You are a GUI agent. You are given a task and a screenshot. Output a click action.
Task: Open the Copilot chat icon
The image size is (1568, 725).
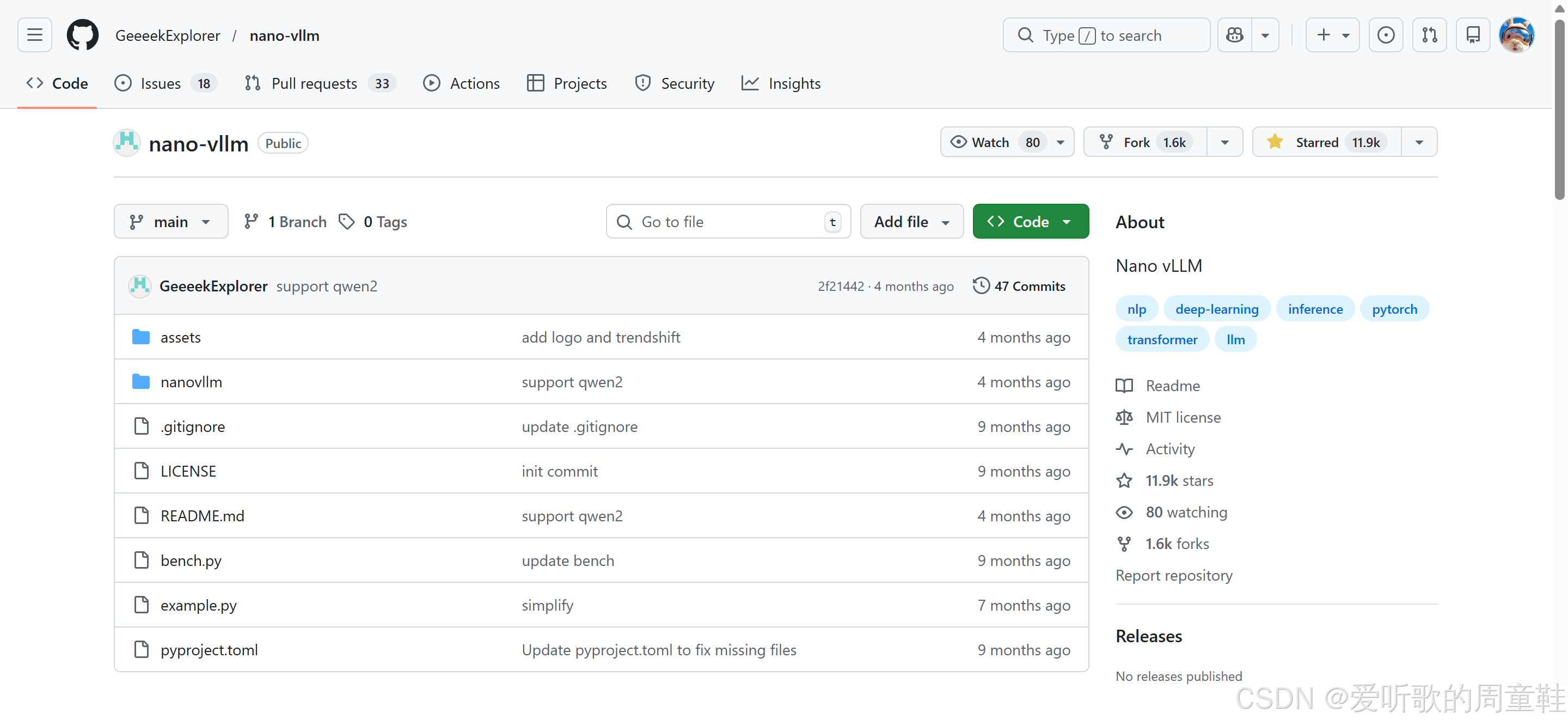click(1234, 35)
